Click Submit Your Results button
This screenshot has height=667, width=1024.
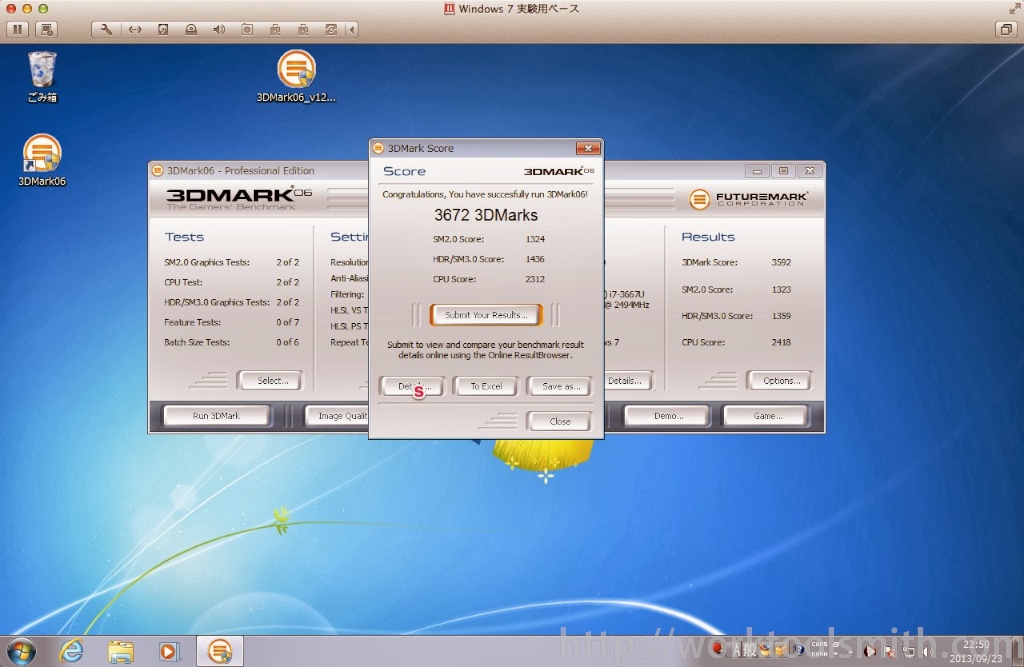click(486, 315)
